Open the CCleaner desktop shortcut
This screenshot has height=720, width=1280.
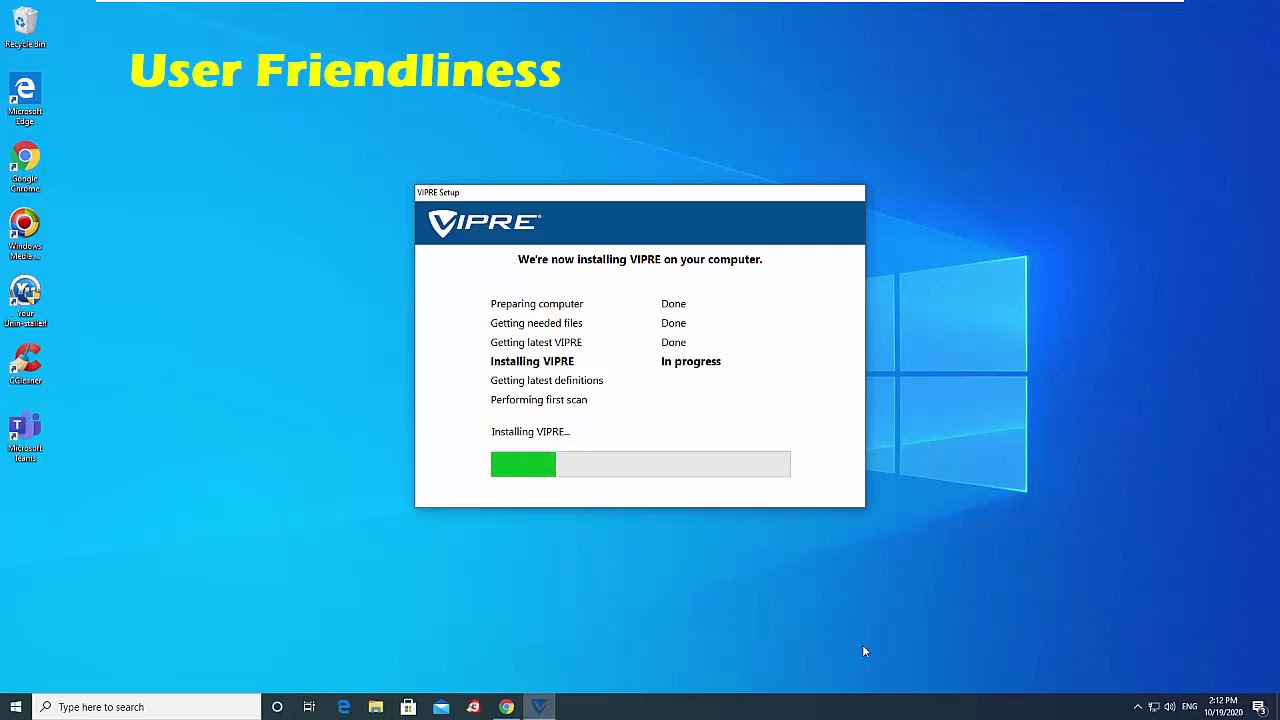pos(25,365)
